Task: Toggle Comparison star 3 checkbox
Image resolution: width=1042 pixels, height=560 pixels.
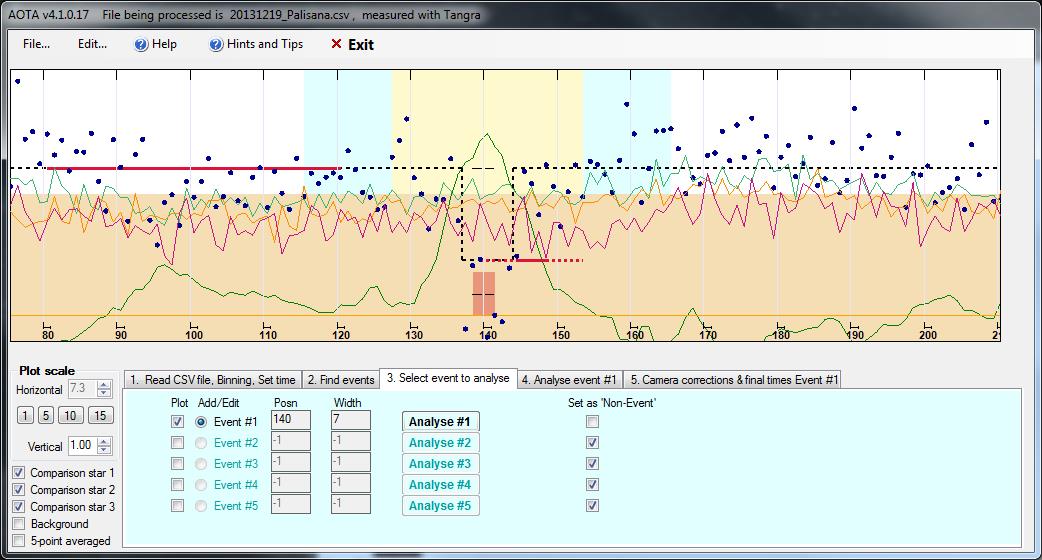Action: [x=19, y=506]
